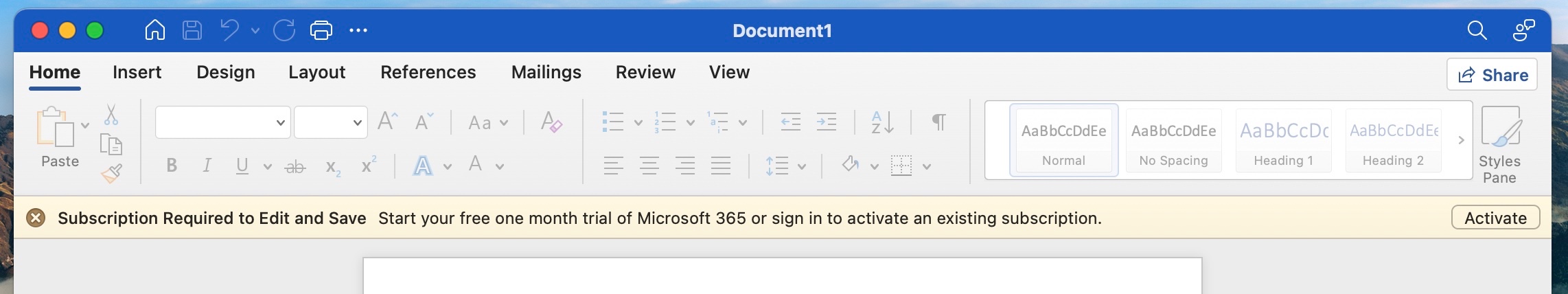The image size is (1568, 294).
Task: Toggle strikethrough formatting
Action: [295, 167]
